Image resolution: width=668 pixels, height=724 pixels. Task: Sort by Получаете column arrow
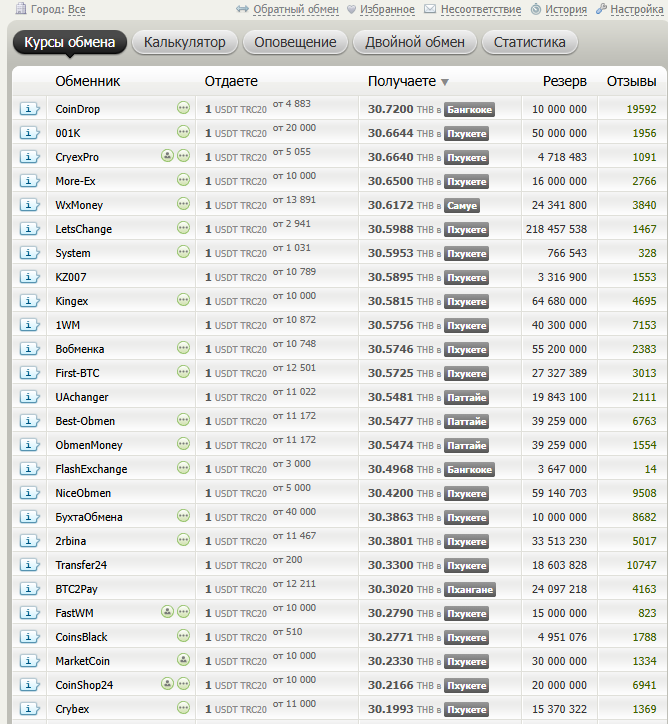445,83
